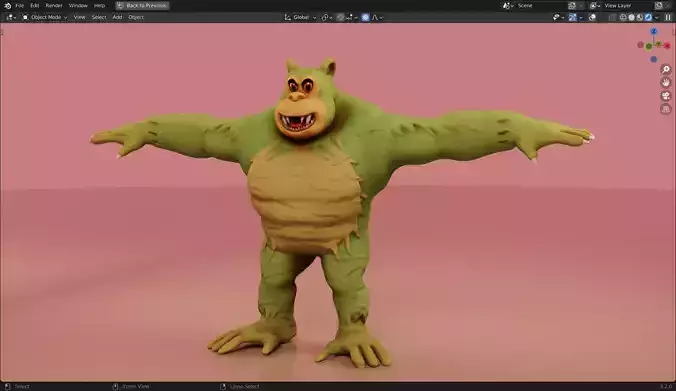
Task: Open the Help menu
Action: [99, 6]
